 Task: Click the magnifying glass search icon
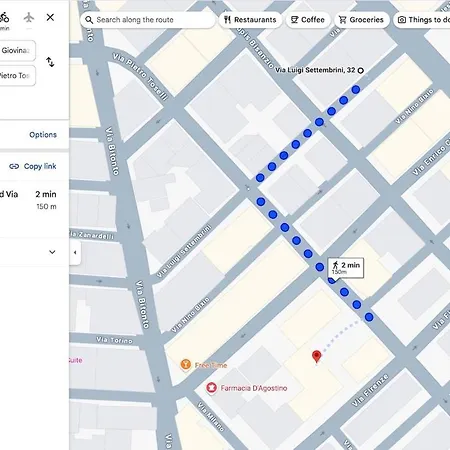[x=89, y=20]
